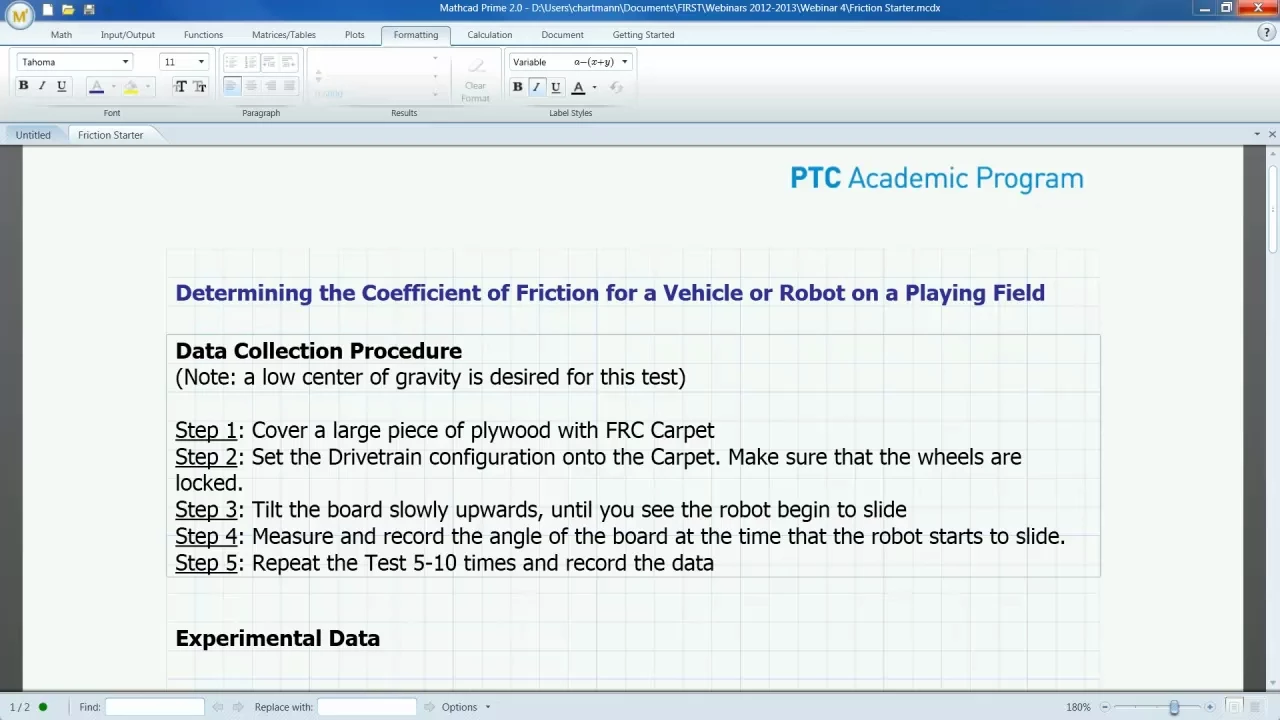Click the vertical scrollbar thumb
The height and width of the screenshot is (720, 1280).
click(1273, 208)
